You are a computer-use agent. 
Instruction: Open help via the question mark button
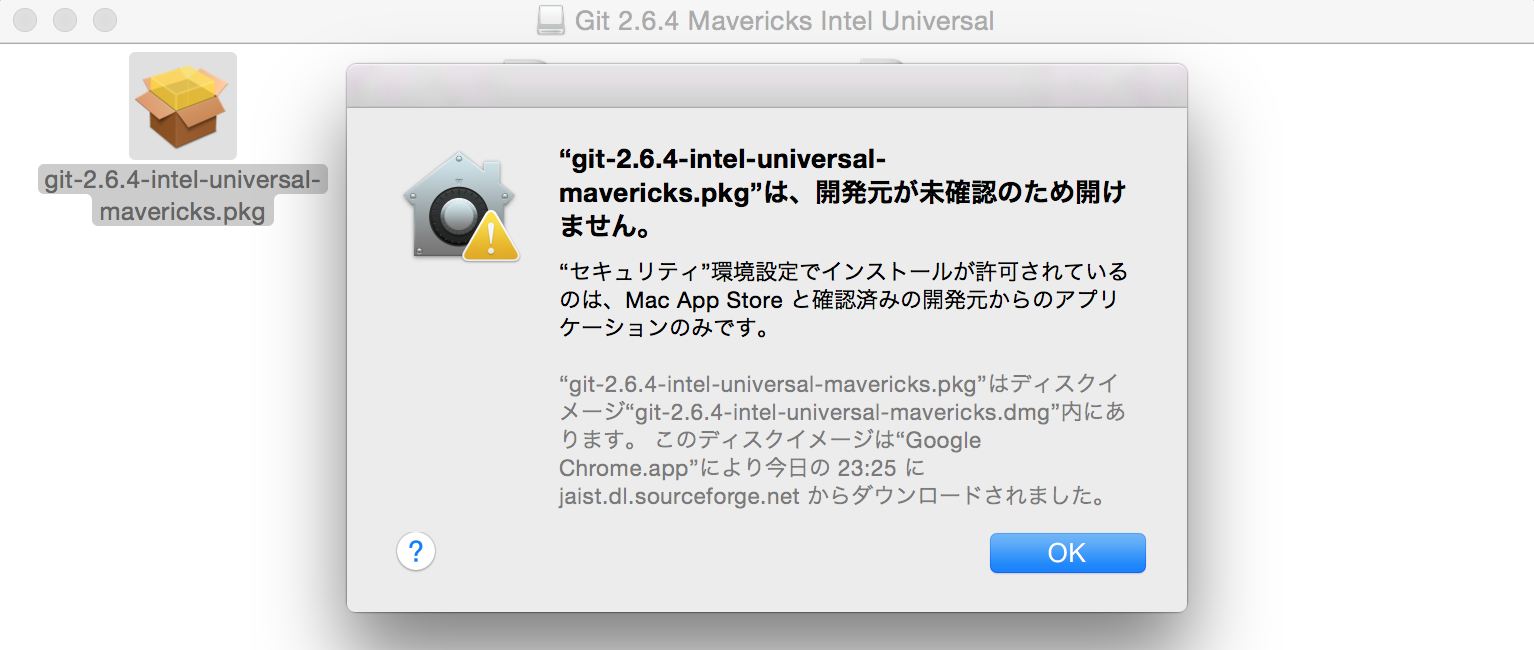click(x=416, y=552)
